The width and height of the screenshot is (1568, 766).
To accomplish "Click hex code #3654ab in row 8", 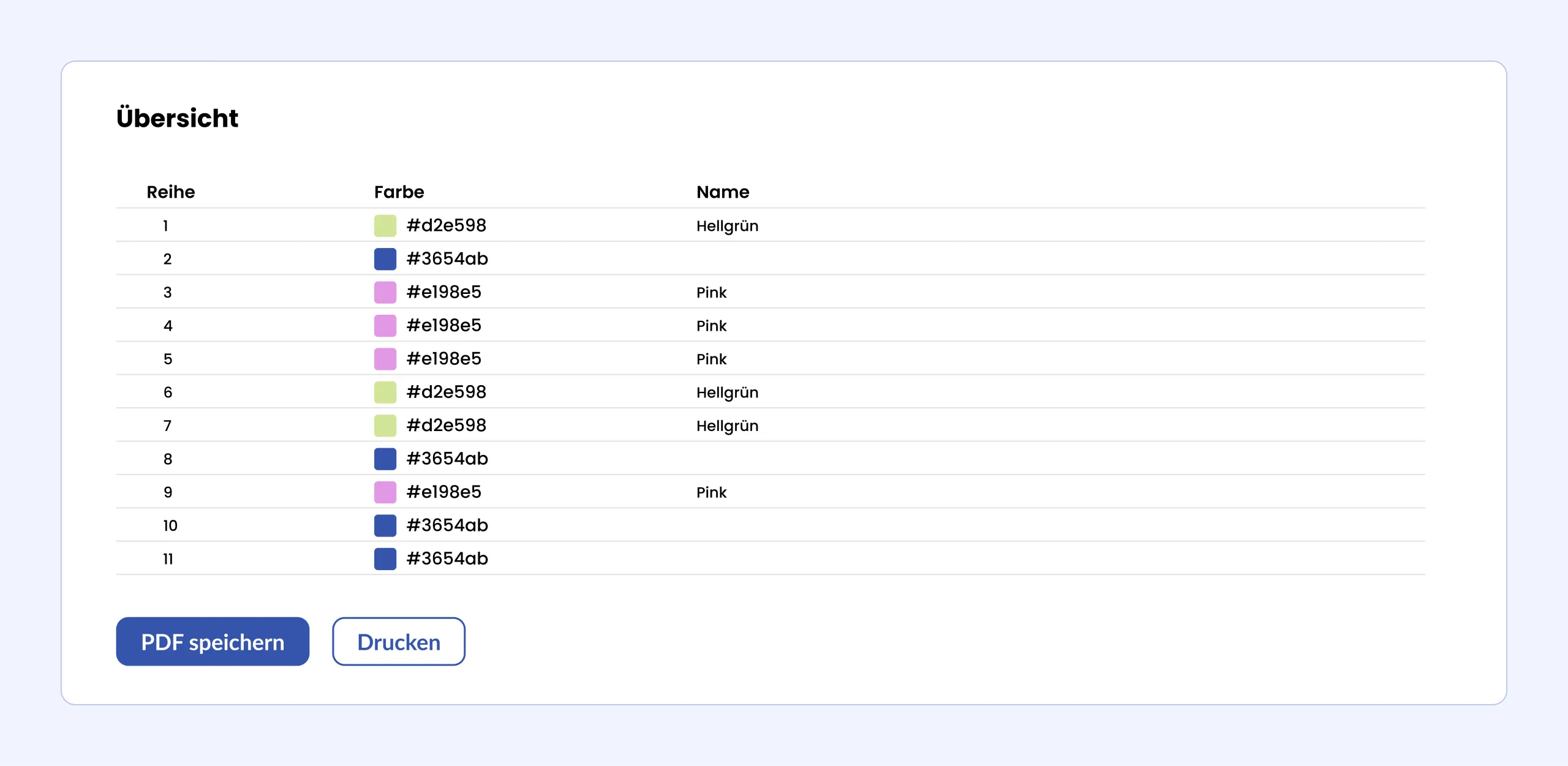I will click(448, 459).
